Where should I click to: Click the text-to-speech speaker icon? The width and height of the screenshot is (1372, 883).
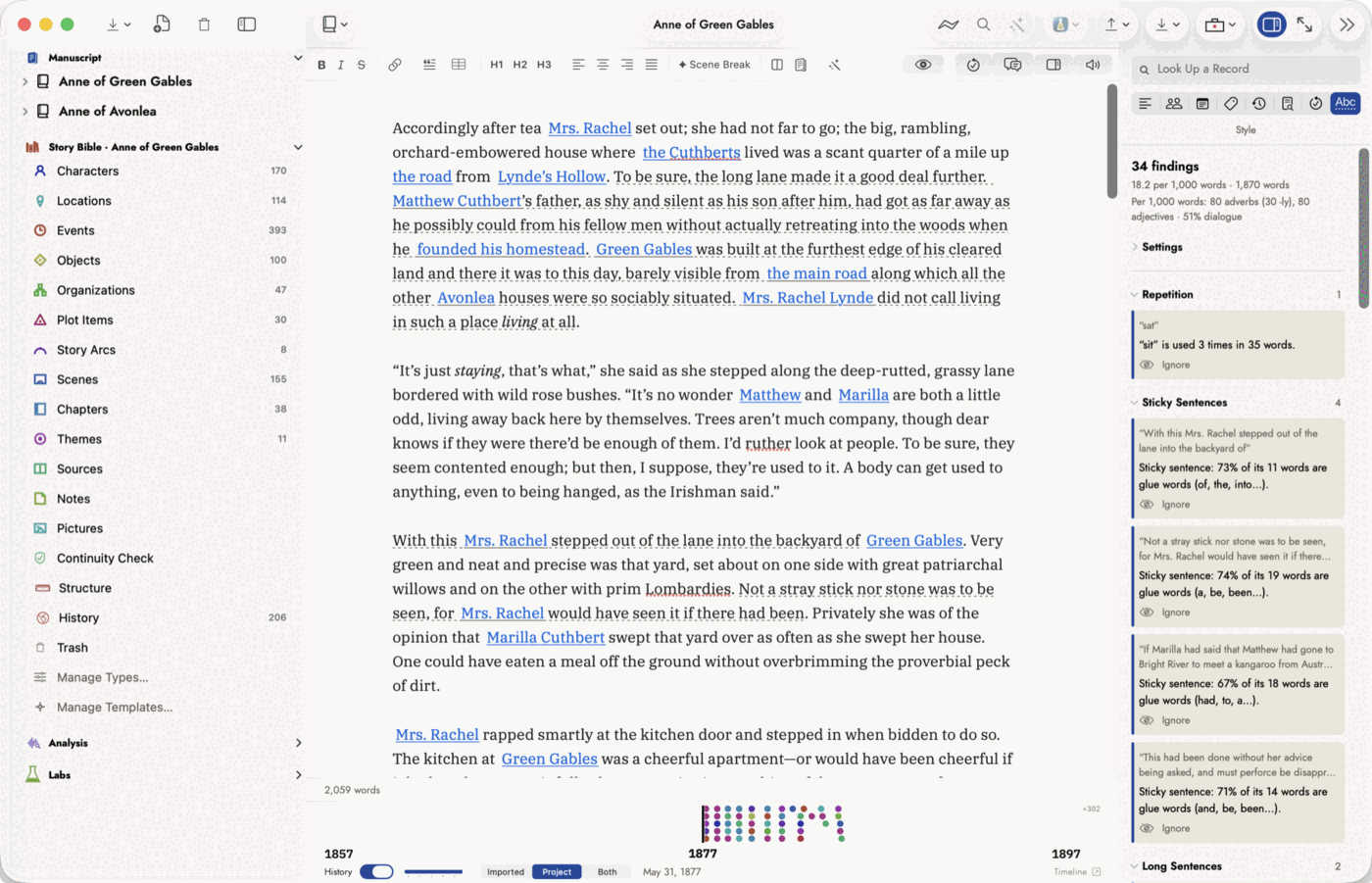point(1093,65)
